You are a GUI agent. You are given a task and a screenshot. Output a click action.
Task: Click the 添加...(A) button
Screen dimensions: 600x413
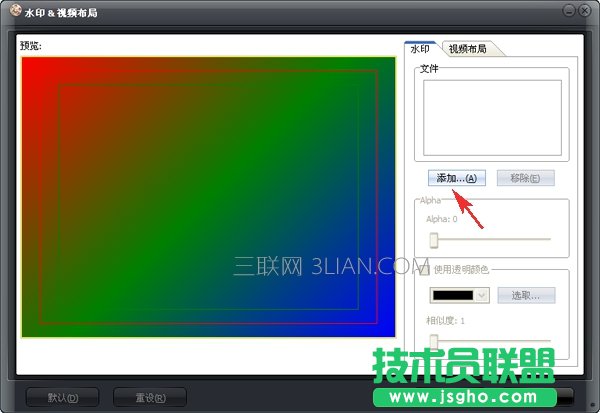[x=457, y=178]
